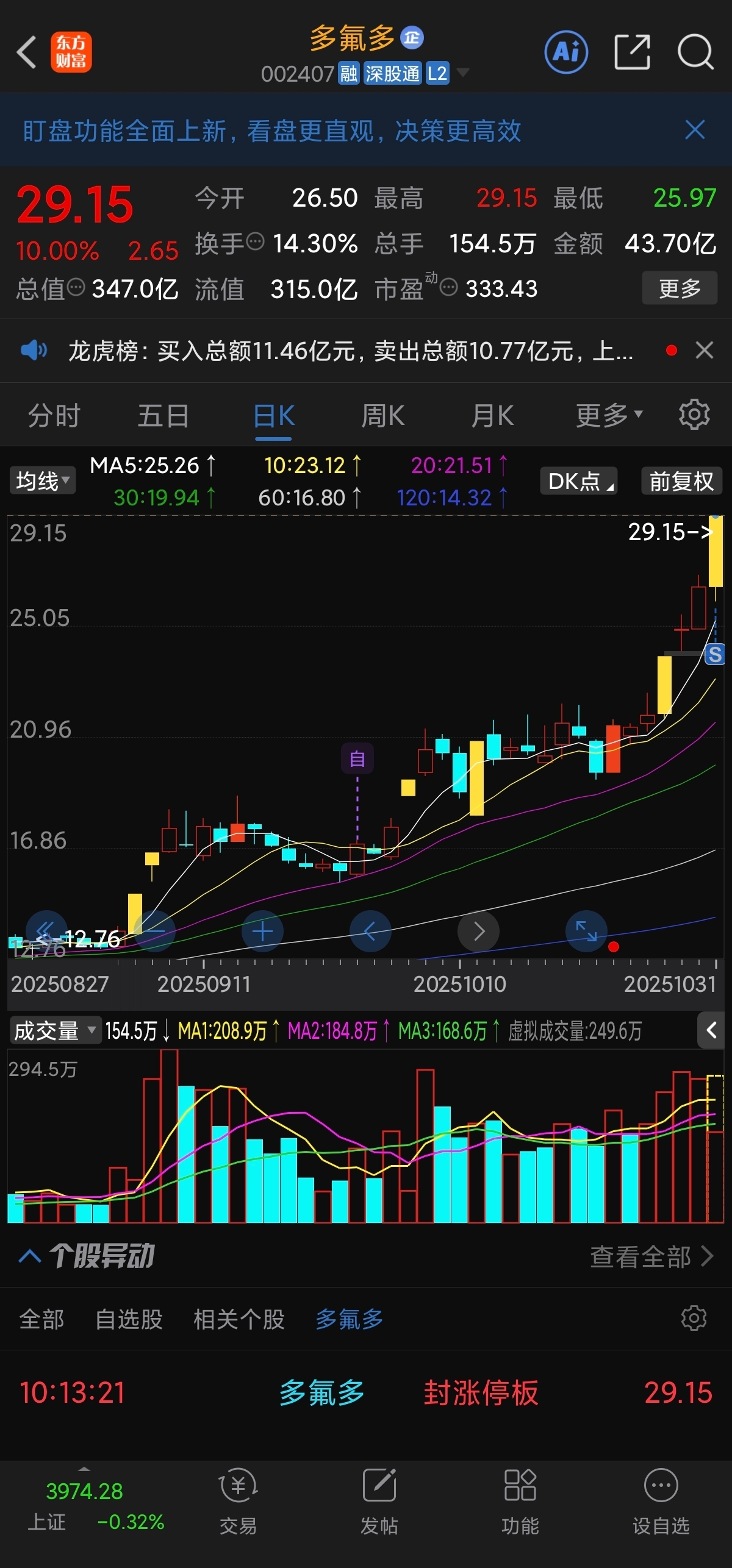Screen dimensions: 732x1568
Task: Tap the info icon next to 总值
Action: click(76, 287)
